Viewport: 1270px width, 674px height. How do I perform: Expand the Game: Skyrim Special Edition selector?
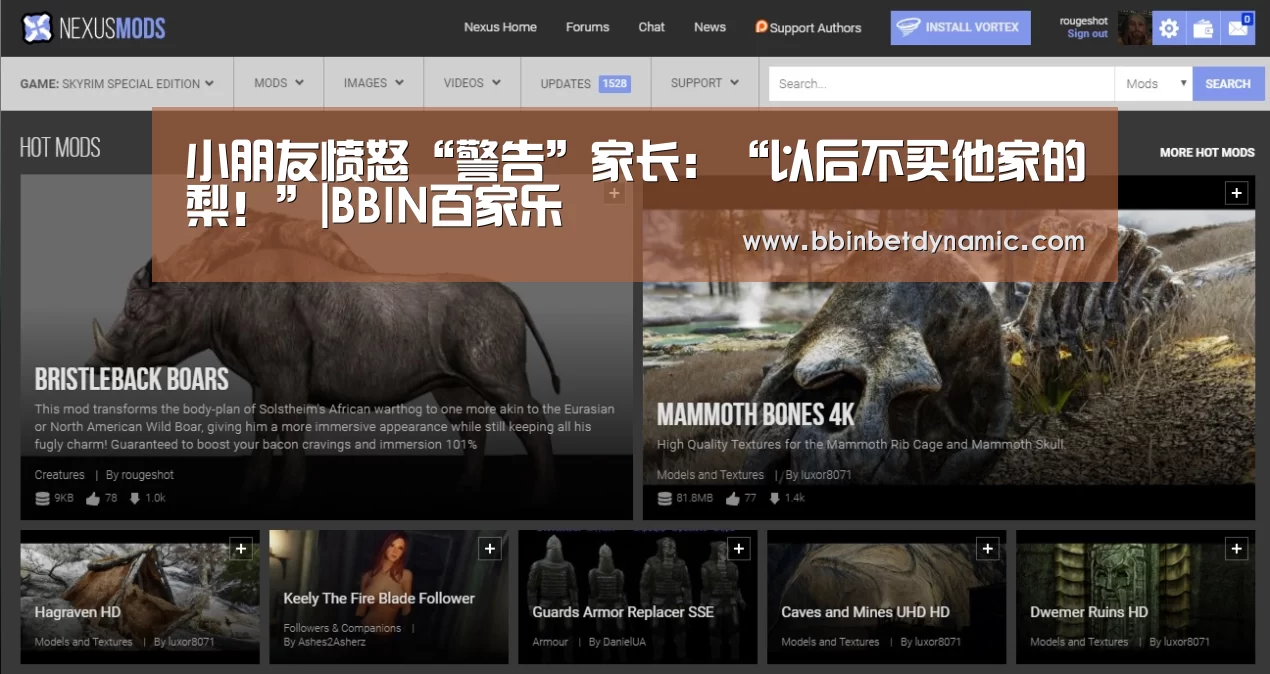[x=117, y=83]
